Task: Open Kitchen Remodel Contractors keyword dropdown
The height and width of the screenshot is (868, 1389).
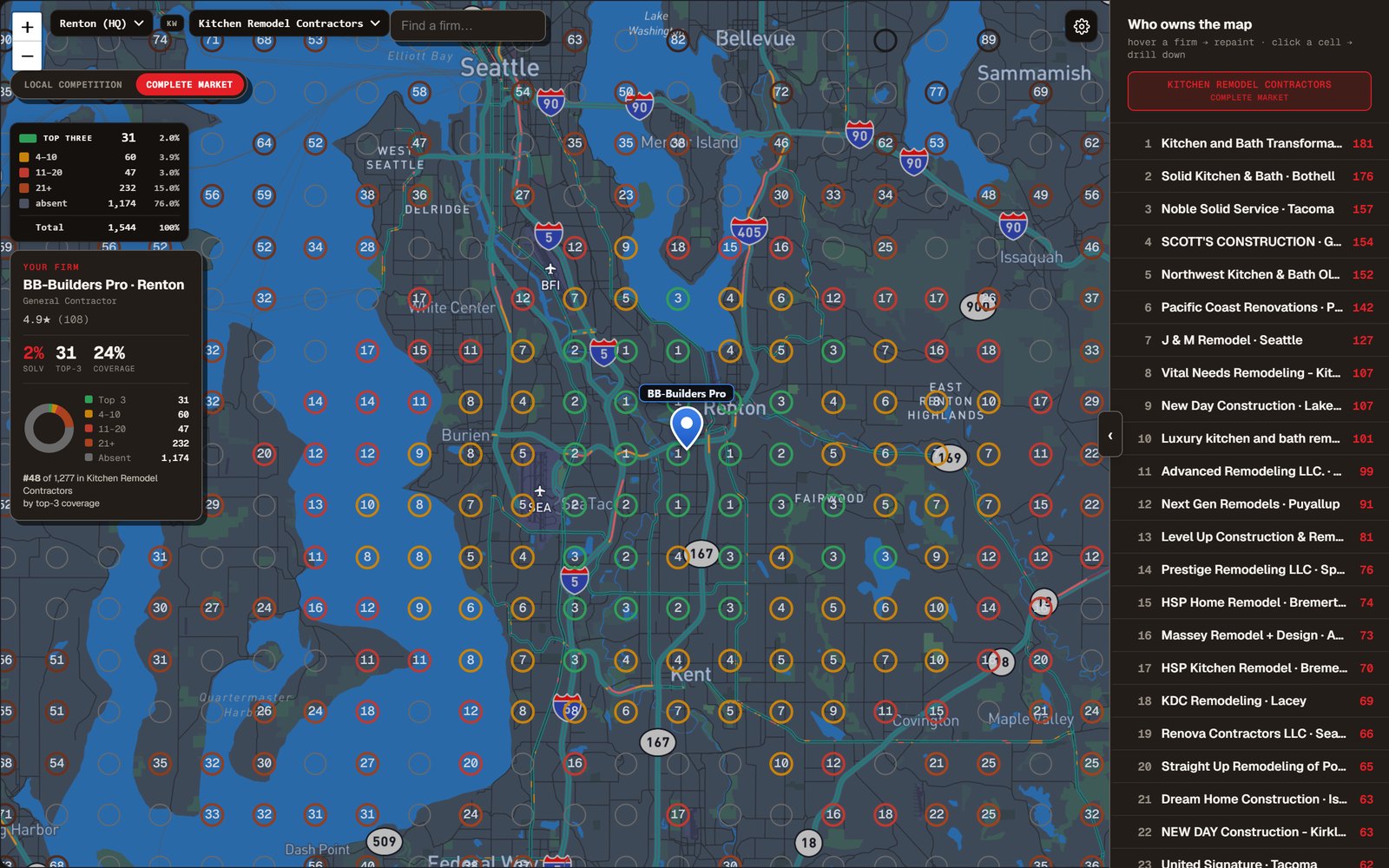Action: point(289,23)
